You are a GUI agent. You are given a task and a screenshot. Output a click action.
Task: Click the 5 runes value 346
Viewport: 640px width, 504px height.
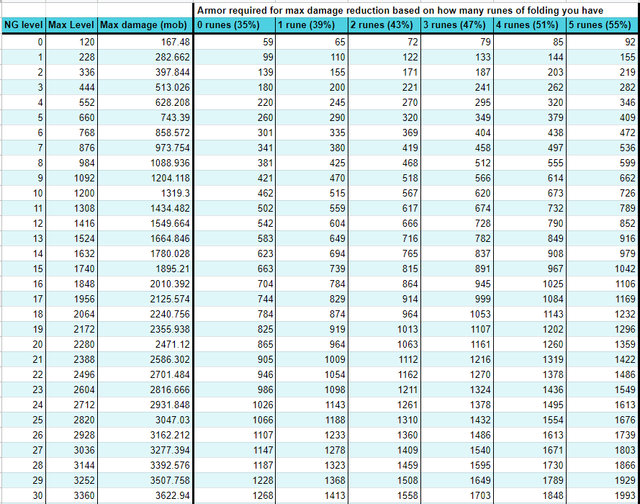point(602,102)
